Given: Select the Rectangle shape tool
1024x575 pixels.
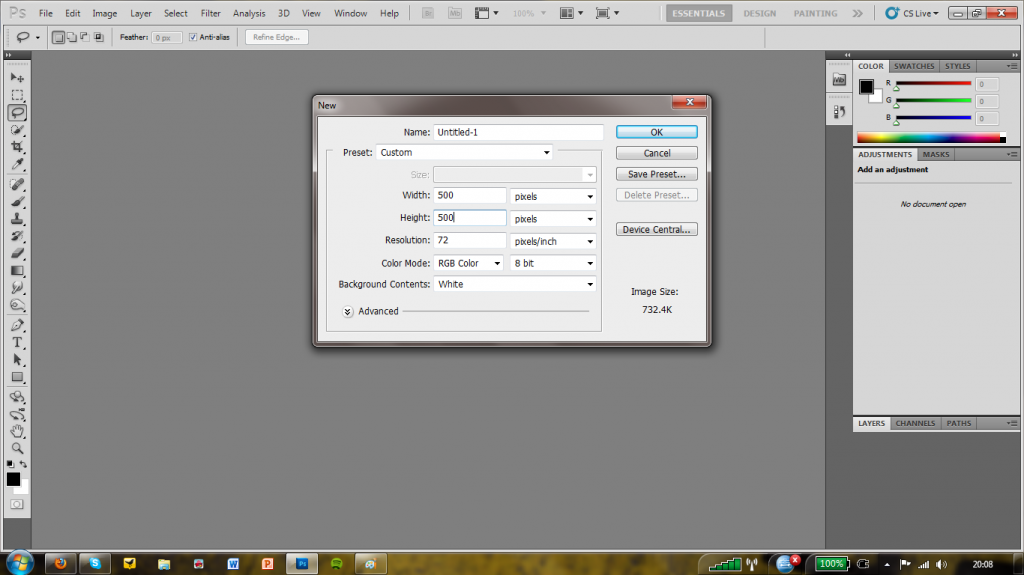Looking at the screenshot, I should tap(17, 377).
